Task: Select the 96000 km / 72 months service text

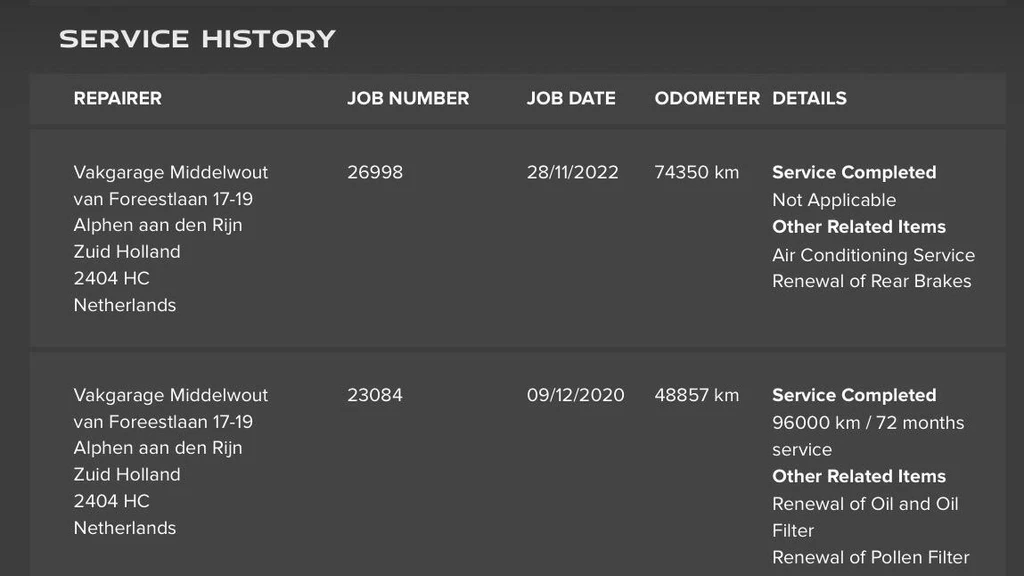Action: 868,423
